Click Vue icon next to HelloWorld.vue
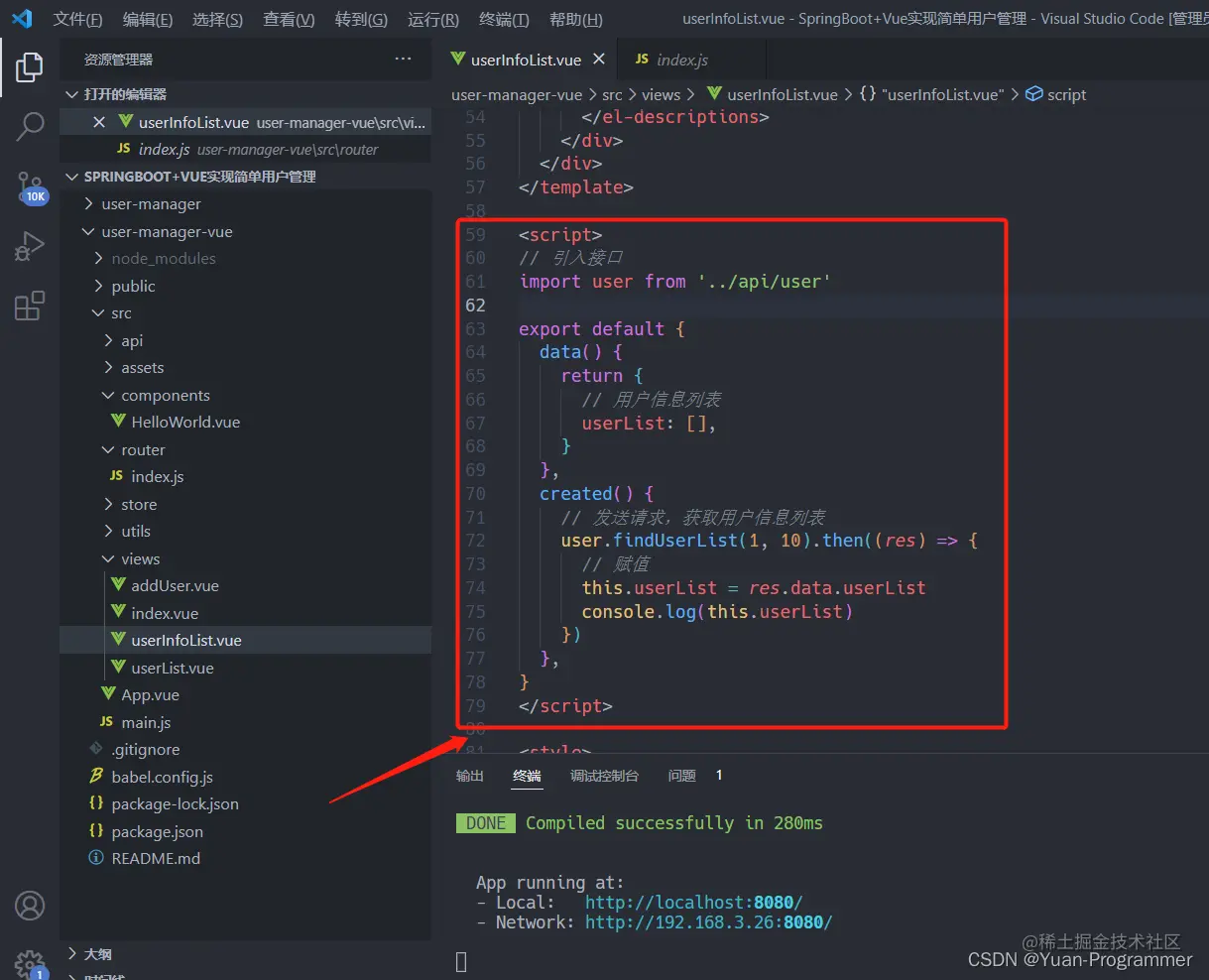 [118, 422]
